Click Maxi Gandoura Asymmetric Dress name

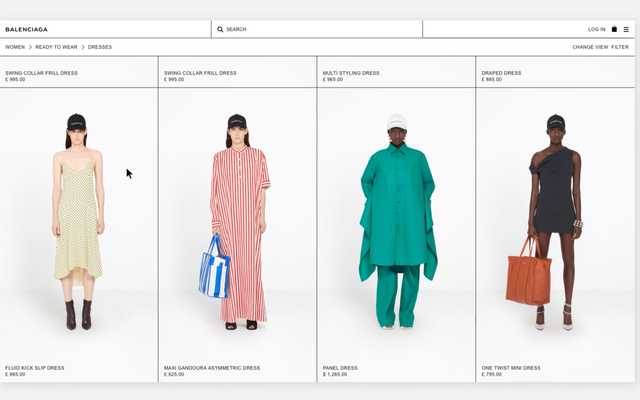[x=212, y=368]
